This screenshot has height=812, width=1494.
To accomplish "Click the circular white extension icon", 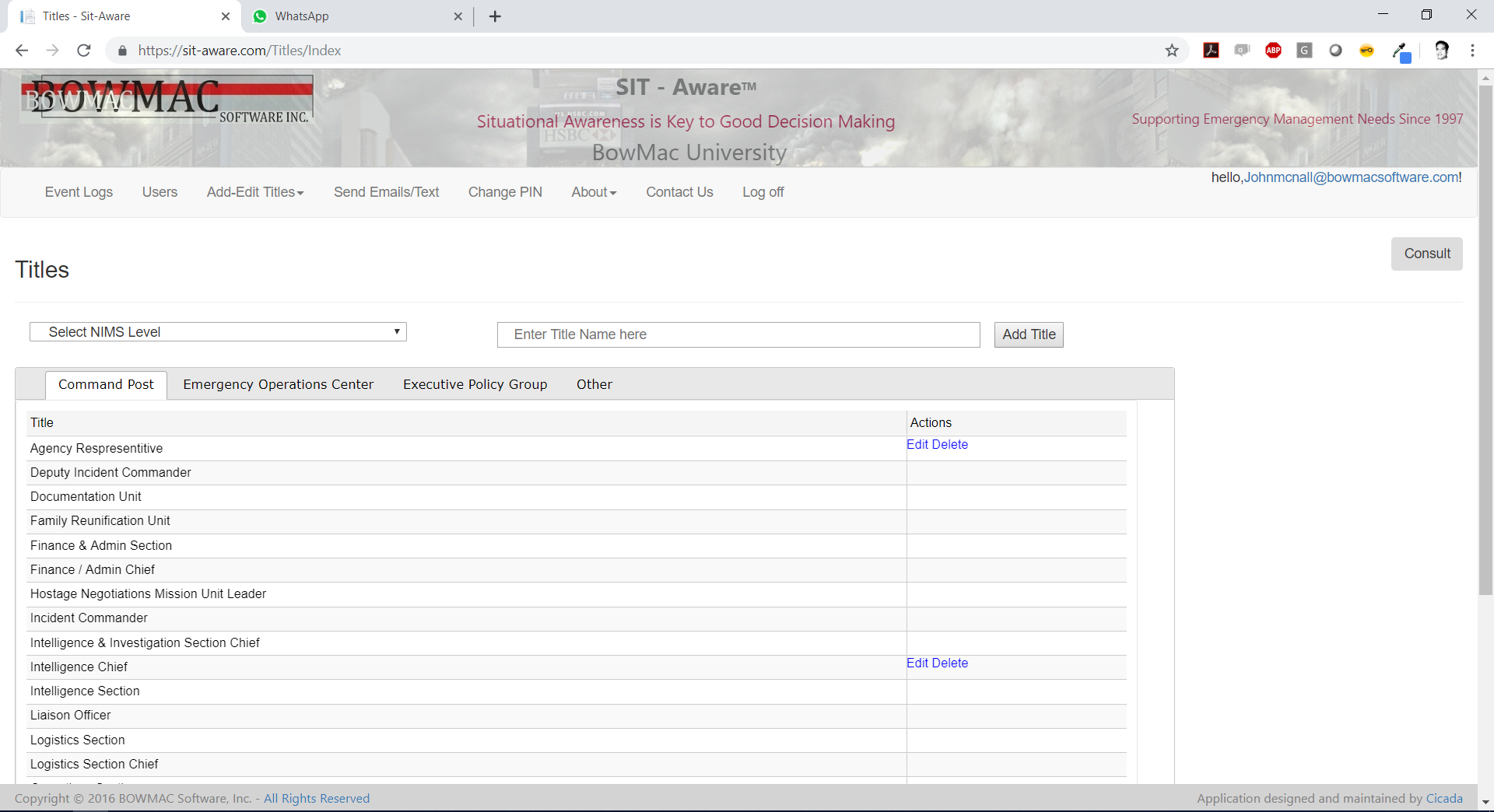I will pyautogui.click(x=1336, y=51).
